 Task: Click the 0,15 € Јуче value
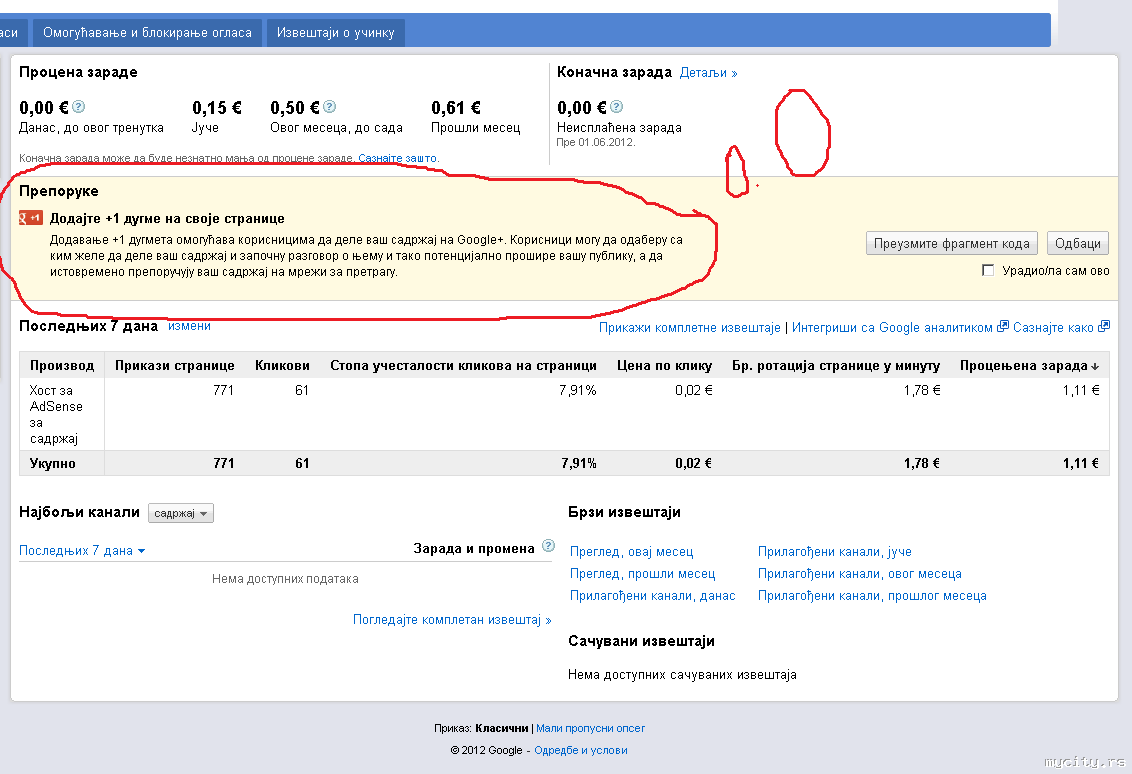click(x=217, y=108)
